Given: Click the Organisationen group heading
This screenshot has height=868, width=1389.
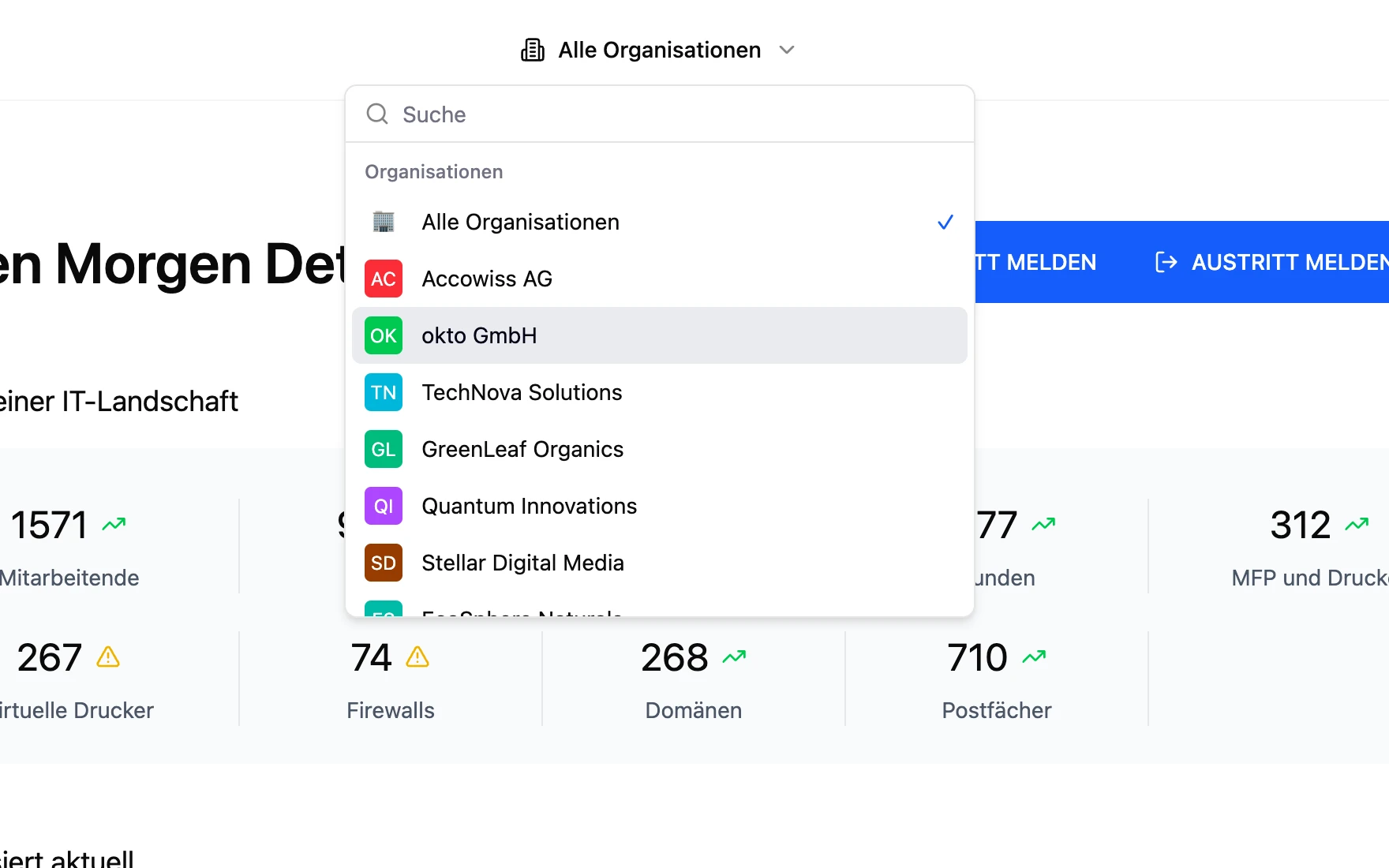Looking at the screenshot, I should [x=434, y=172].
